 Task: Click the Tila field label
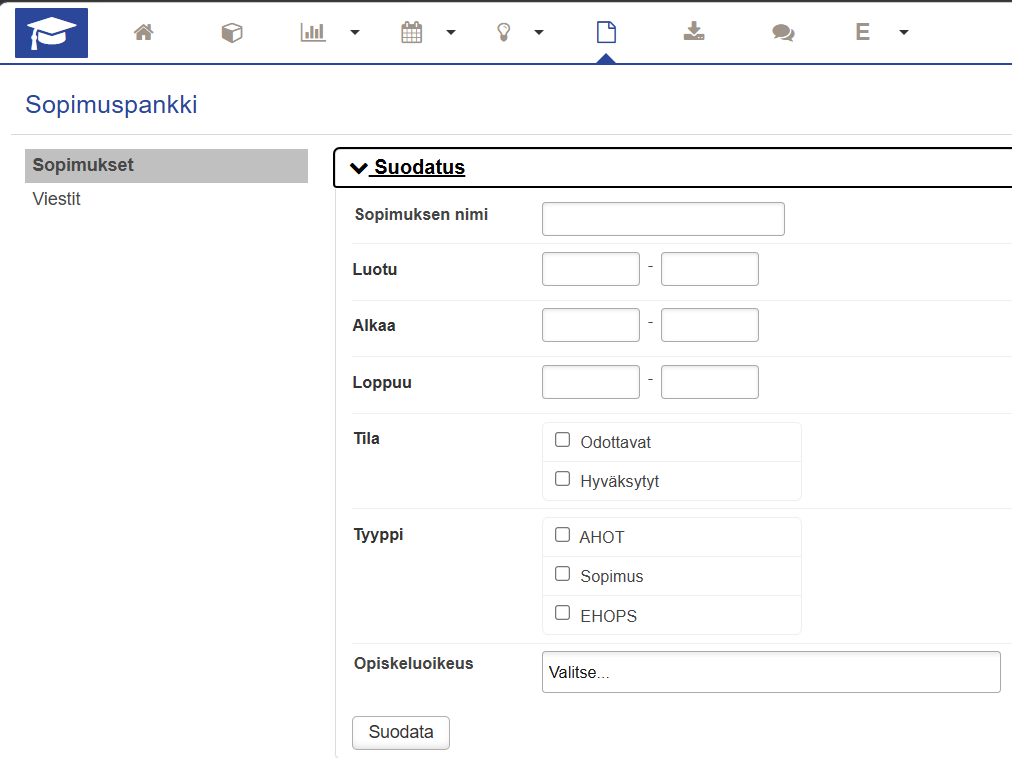pyautogui.click(x=366, y=439)
